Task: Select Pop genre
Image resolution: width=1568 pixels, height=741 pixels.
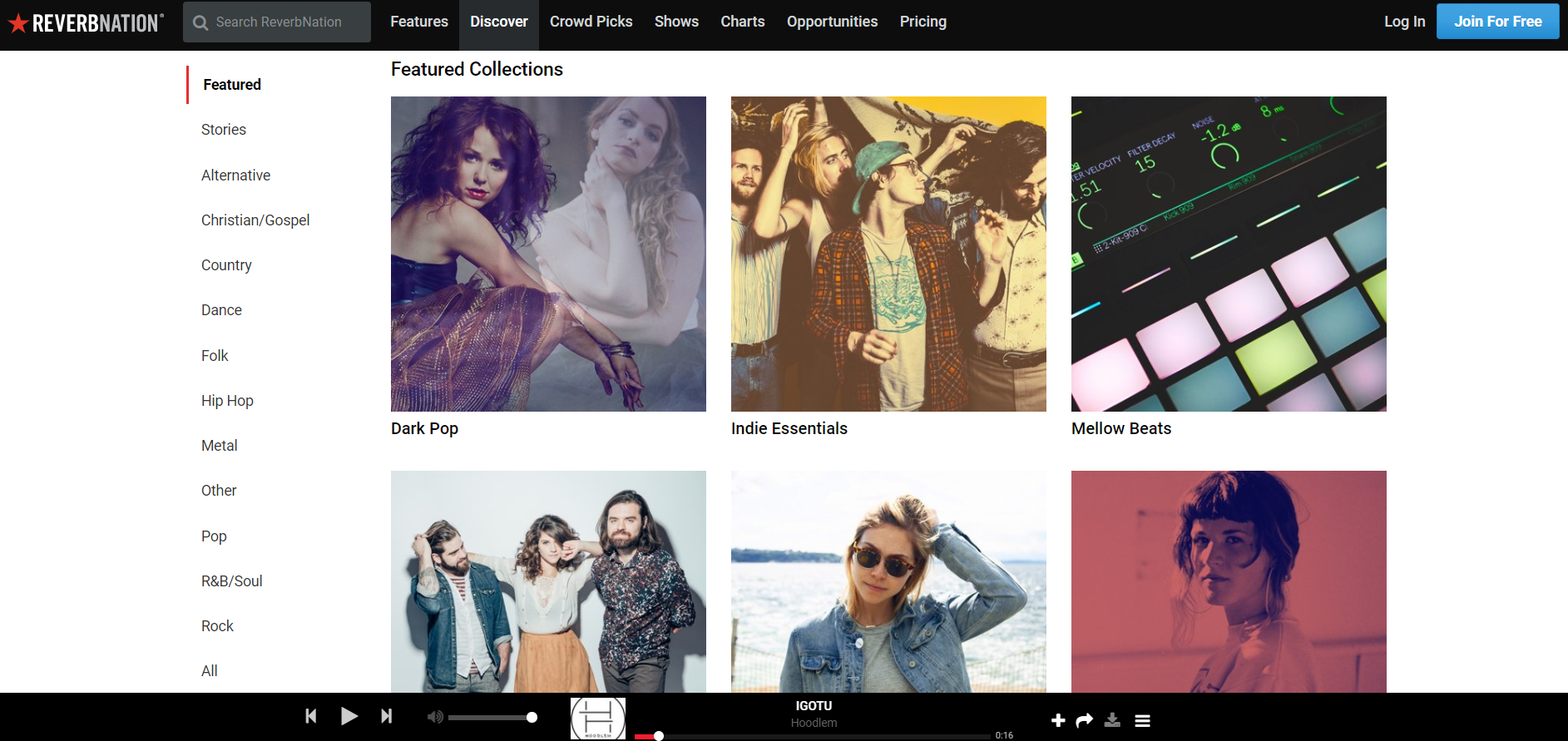Action: click(214, 536)
